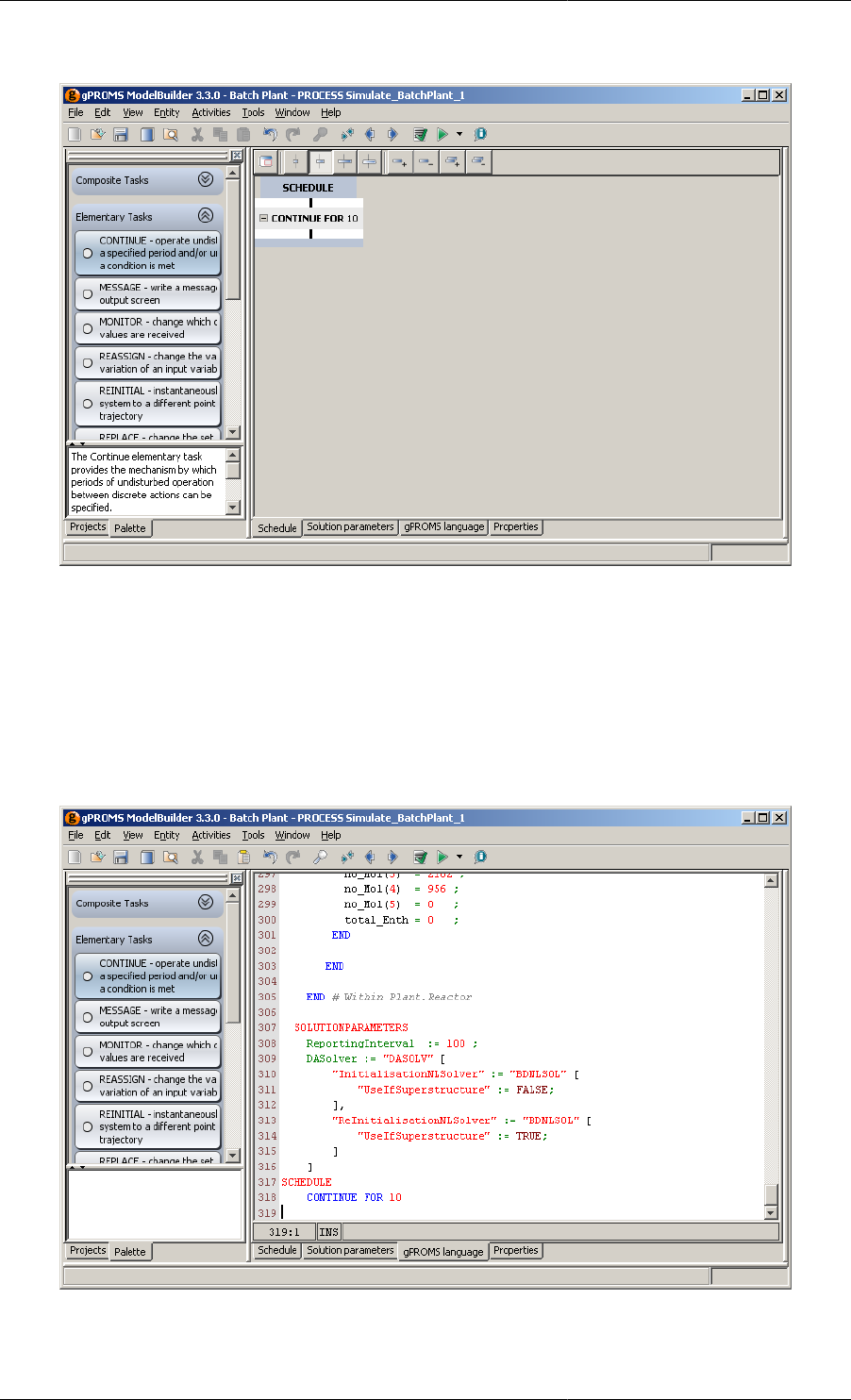Open dropdown arrow beside play, upper window

pos(459,135)
